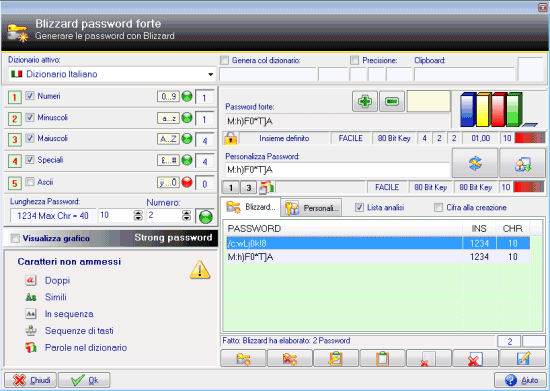
Task: Switch to the Personali tab
Action: [311, 208]
